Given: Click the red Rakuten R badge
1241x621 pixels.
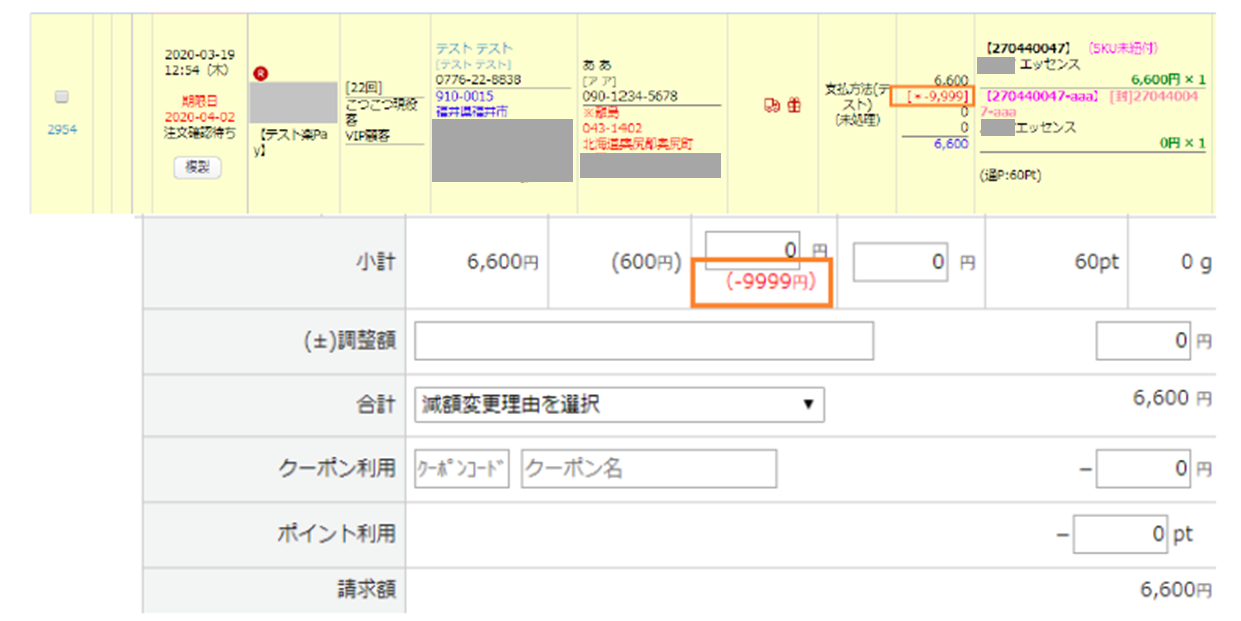Looking at the screenshot, I should click(261, 73).
